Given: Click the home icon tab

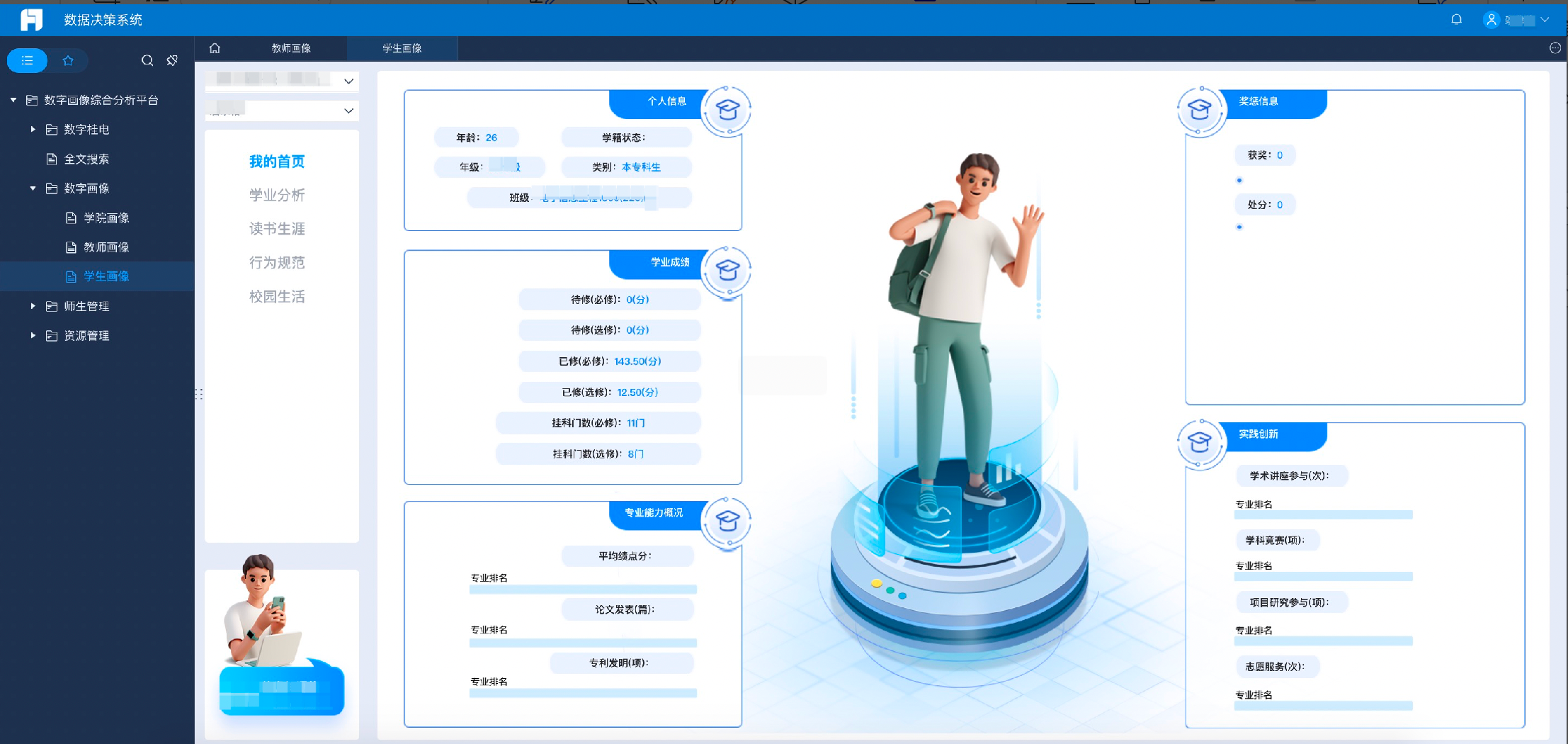Looking at the screenshot, I should click(215, 48).
